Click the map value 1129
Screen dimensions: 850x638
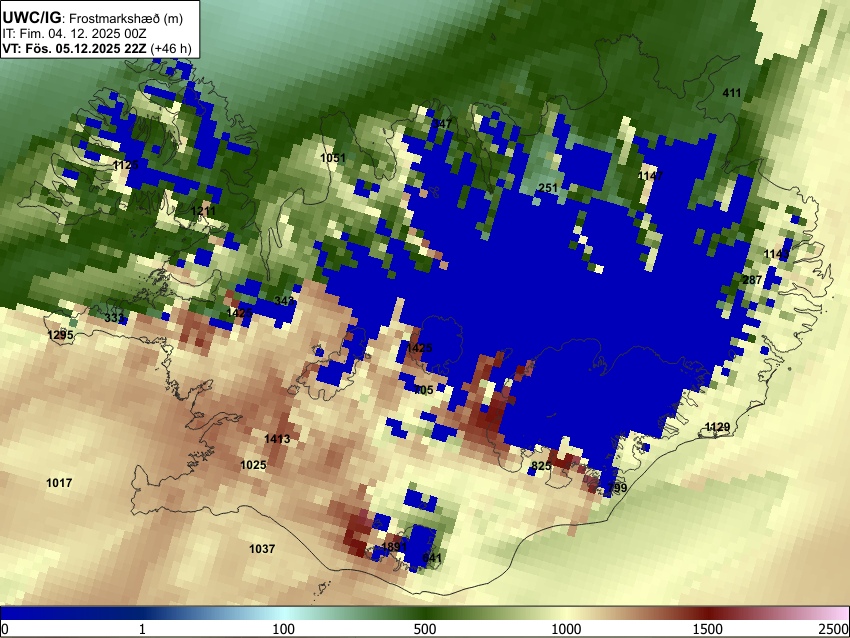717,427
